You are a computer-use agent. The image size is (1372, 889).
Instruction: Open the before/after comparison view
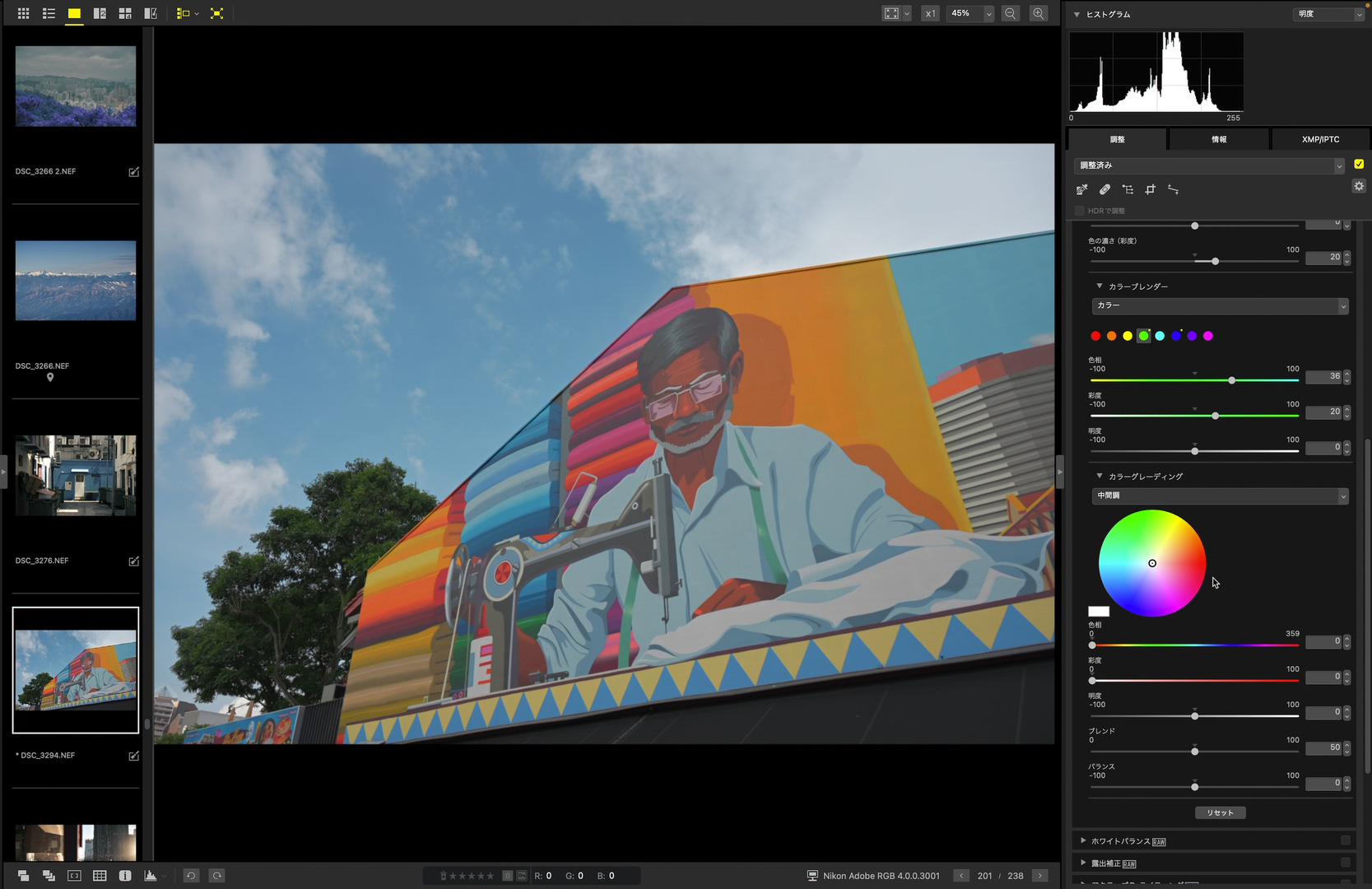click(x=151, y=13)
